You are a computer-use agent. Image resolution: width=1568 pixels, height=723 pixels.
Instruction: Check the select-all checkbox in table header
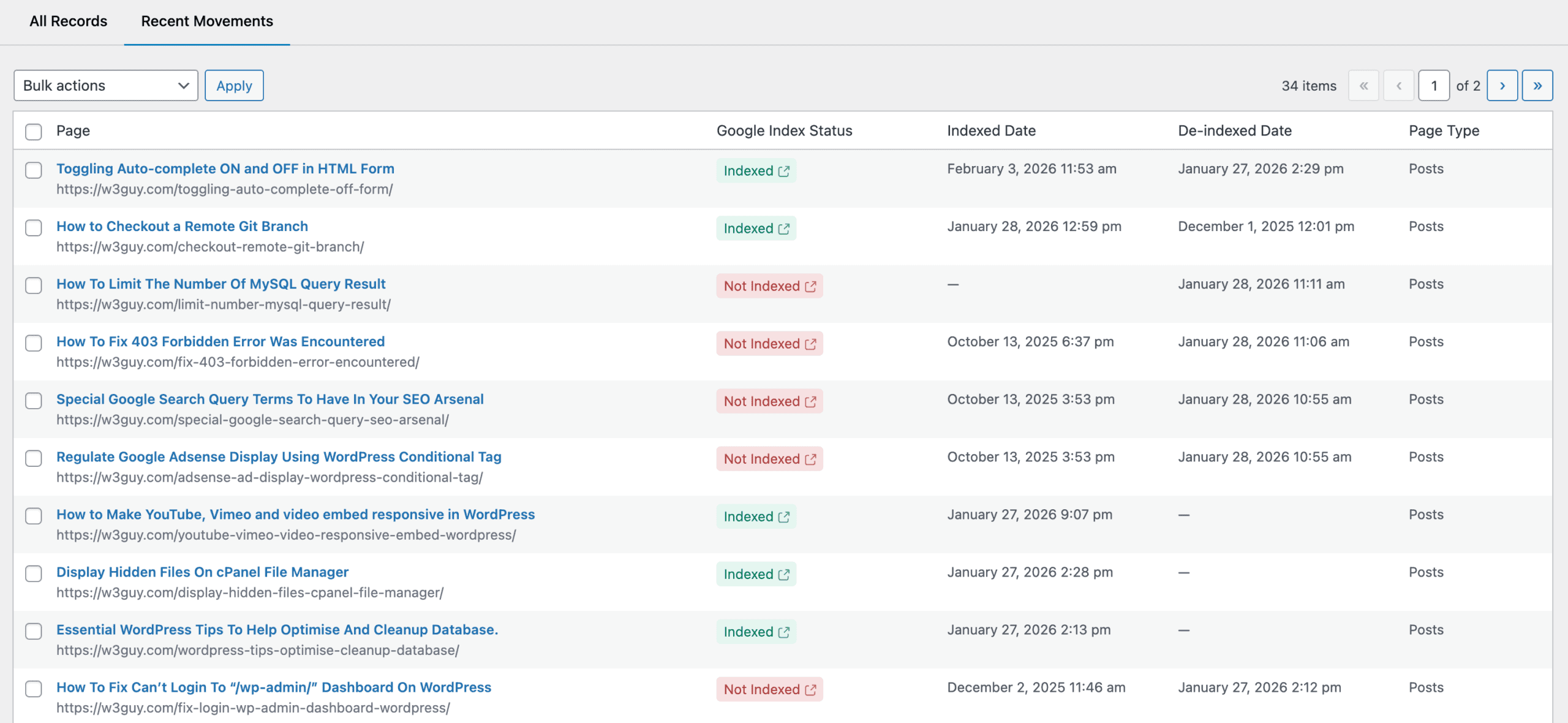coord(34,132)
